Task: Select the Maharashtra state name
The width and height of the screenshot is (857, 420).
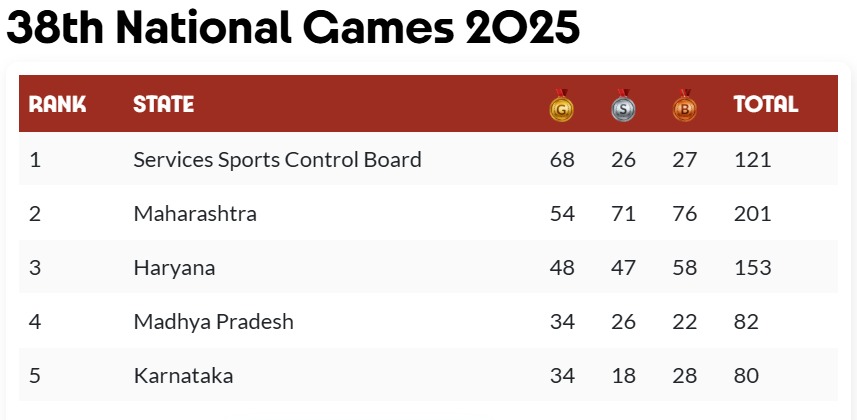Action: [x=194, y=213]
